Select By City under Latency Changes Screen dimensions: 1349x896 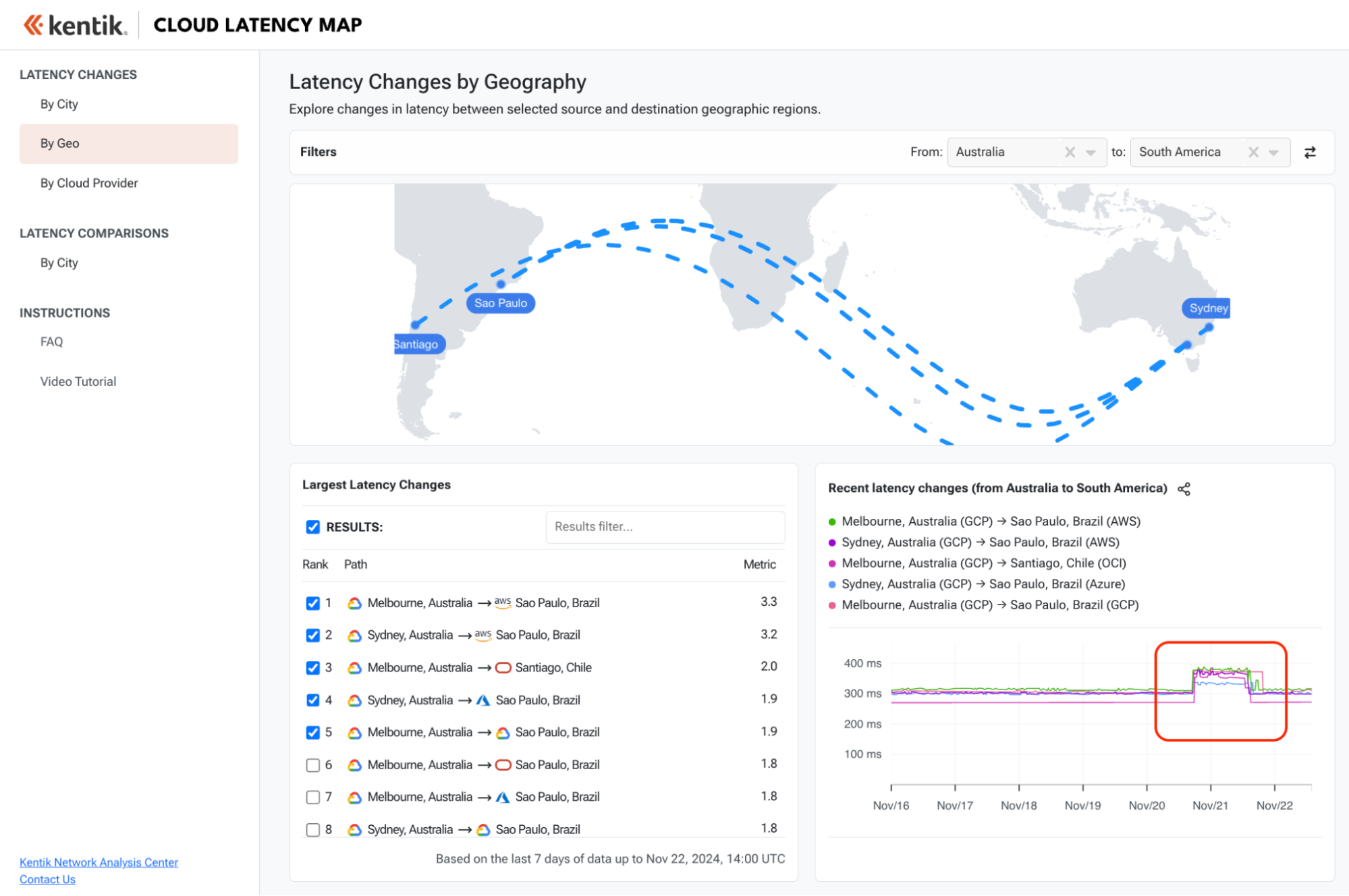click(59, 104)
